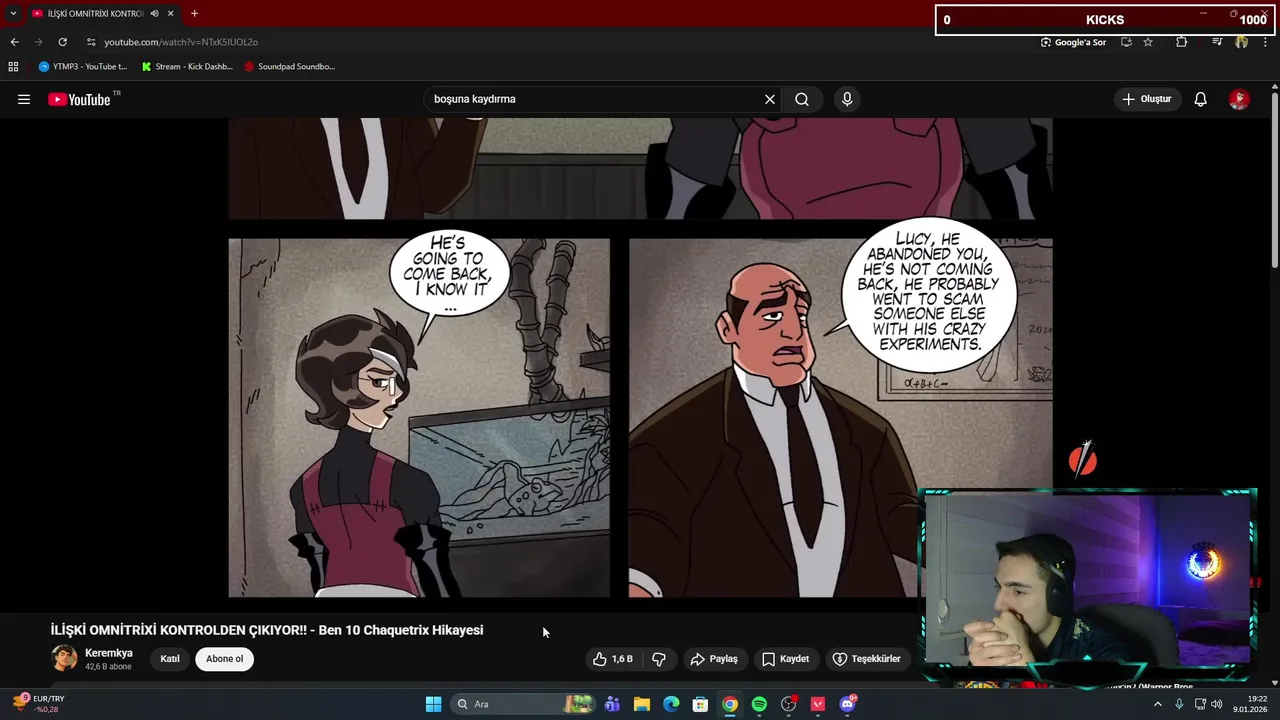Click the video player comic frame
Image resolution: width=1280 pixels, height=720 pixels.
640,358
